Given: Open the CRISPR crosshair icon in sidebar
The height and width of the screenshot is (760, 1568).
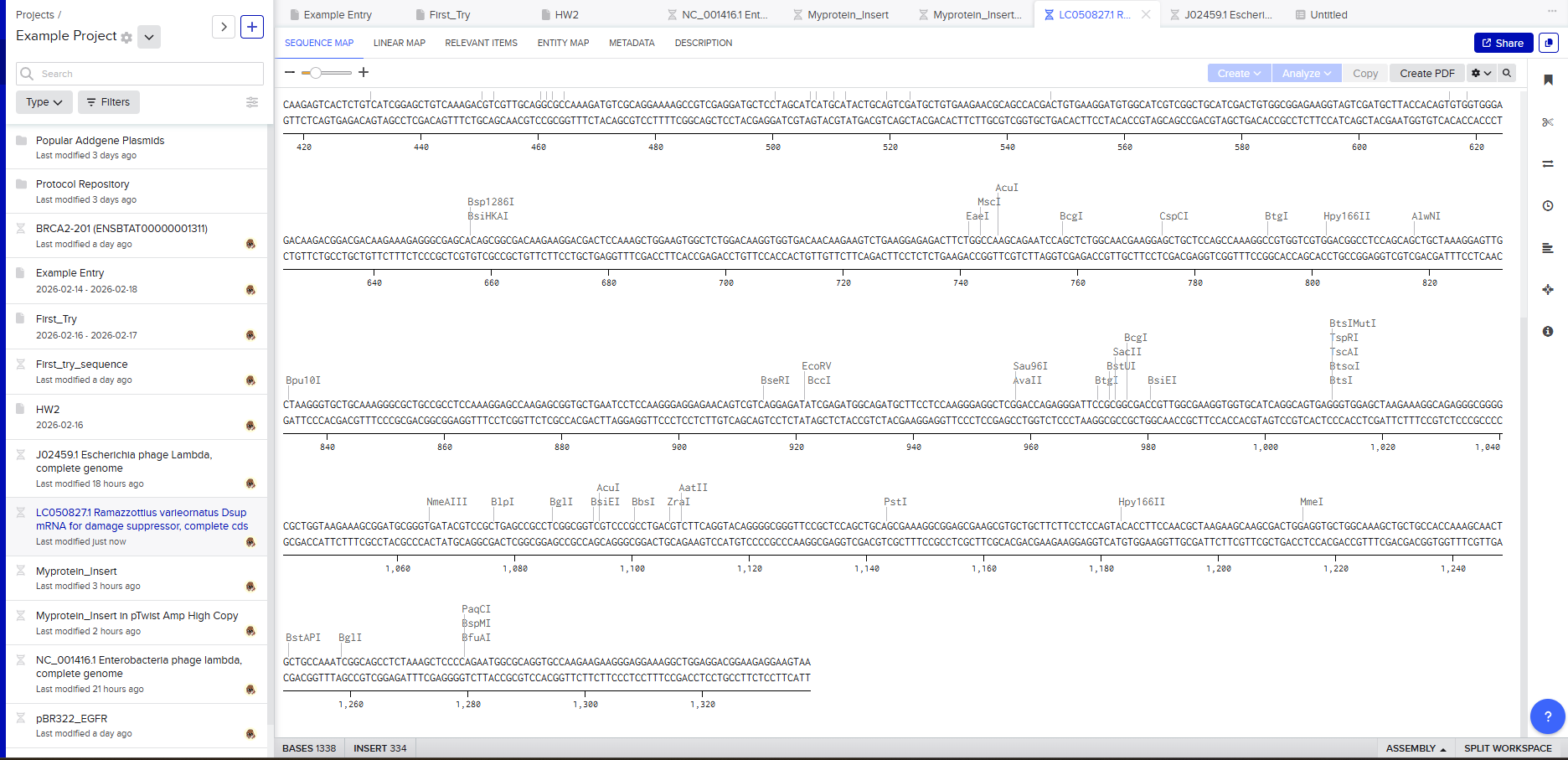Looking at the screenshot, I should point(1548,290).
